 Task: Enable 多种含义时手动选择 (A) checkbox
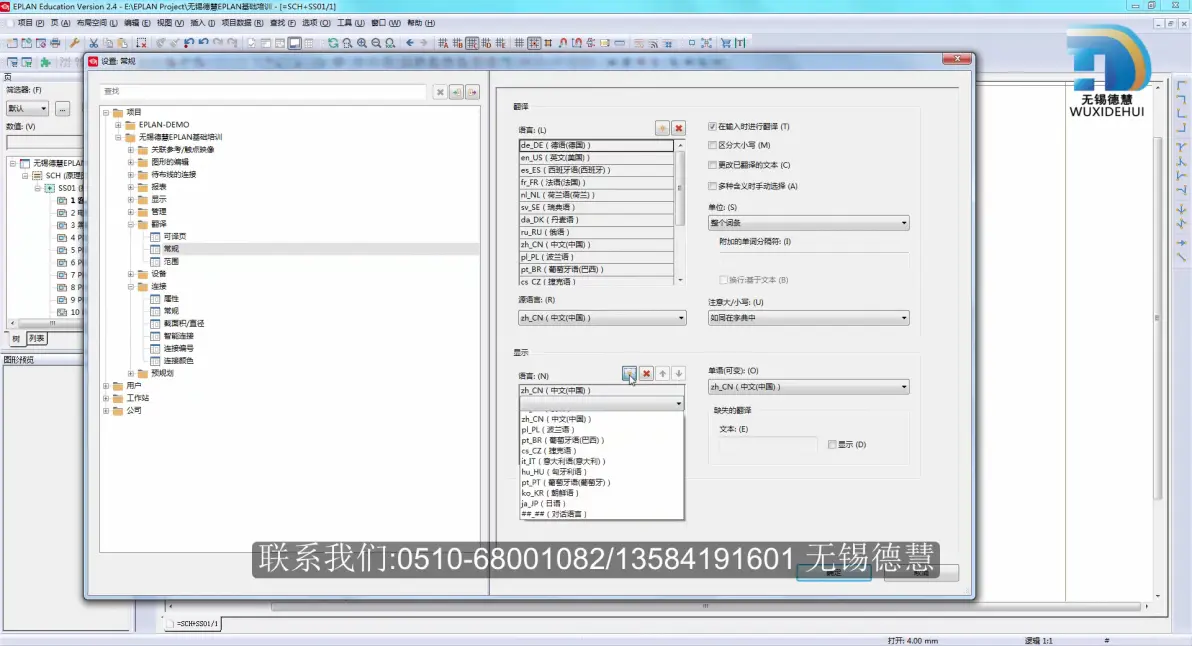pos(712,185)
